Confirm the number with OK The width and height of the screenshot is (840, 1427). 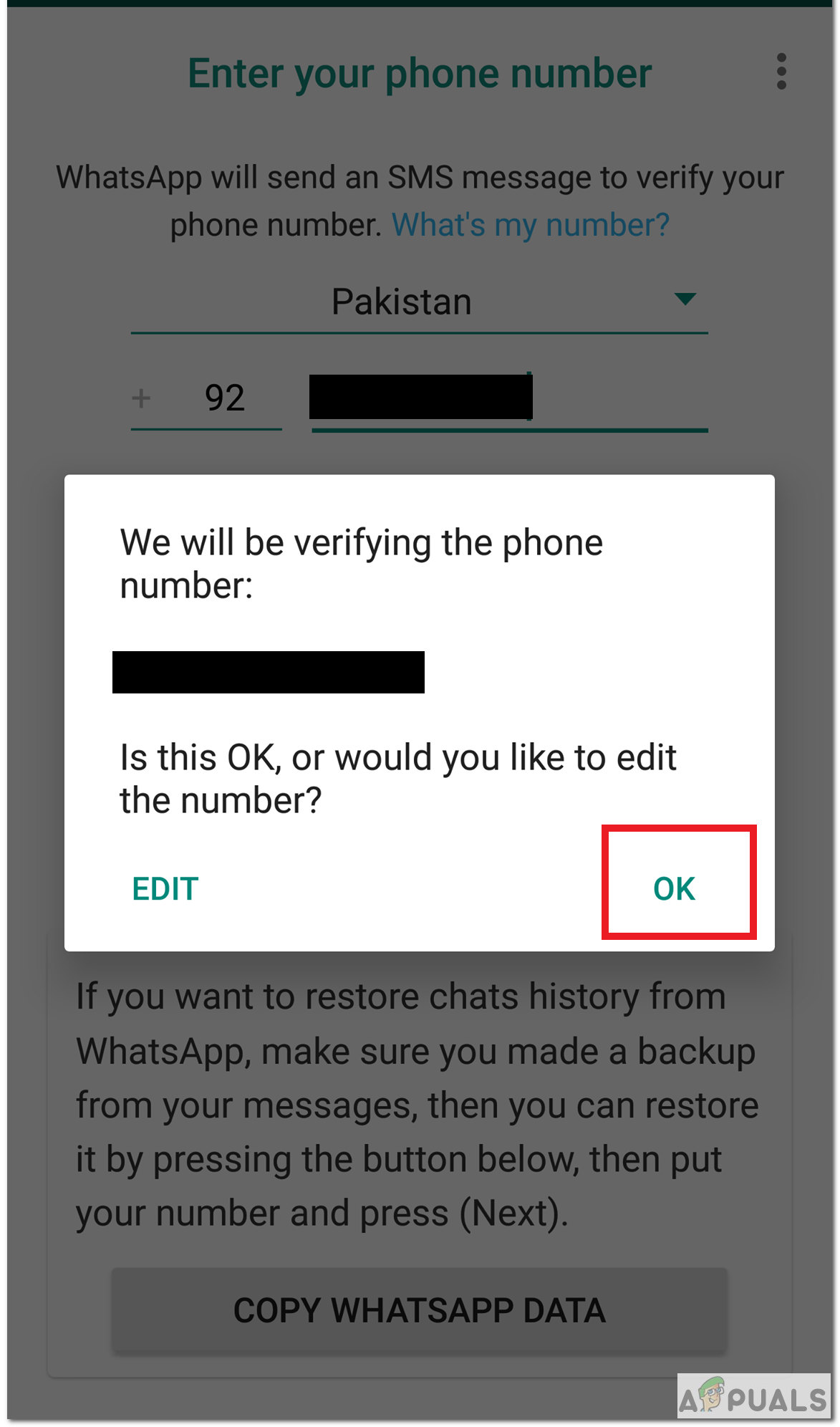(674, 888)
